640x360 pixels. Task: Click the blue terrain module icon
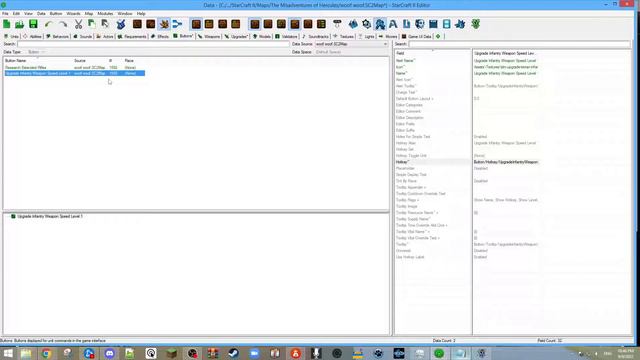click(x=353, y=24)
